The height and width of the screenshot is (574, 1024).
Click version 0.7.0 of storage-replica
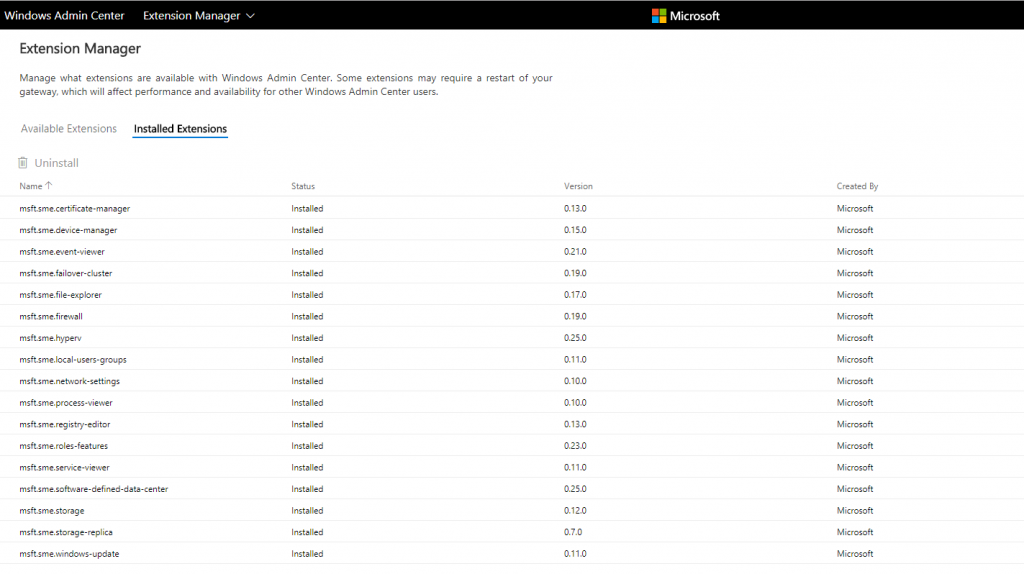point(573,532)
